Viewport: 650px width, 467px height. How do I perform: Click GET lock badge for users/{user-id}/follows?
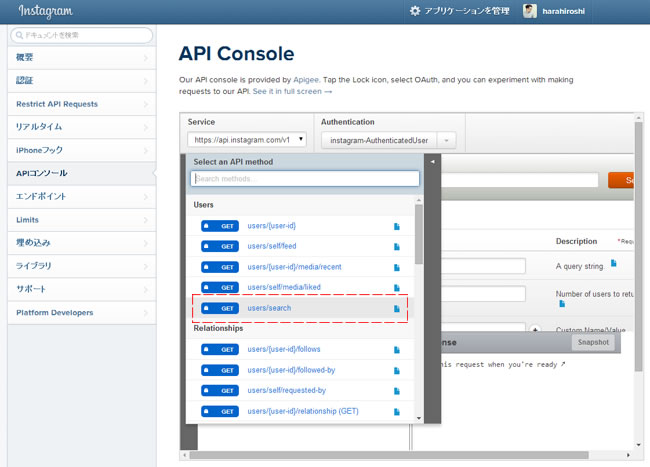pyautogui.click(x=220, y=349)
